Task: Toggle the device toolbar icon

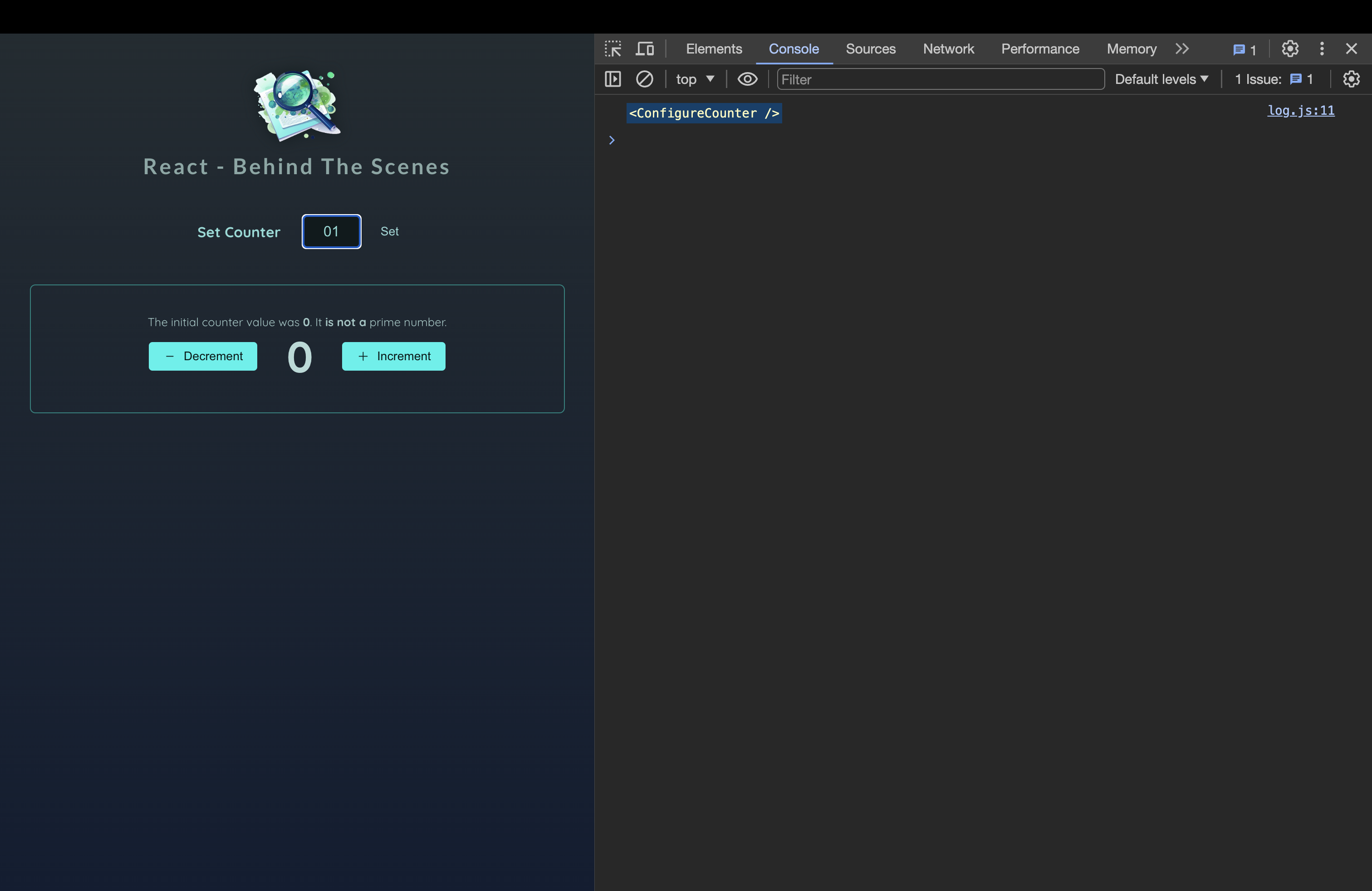Action: (x=645, y=49)
